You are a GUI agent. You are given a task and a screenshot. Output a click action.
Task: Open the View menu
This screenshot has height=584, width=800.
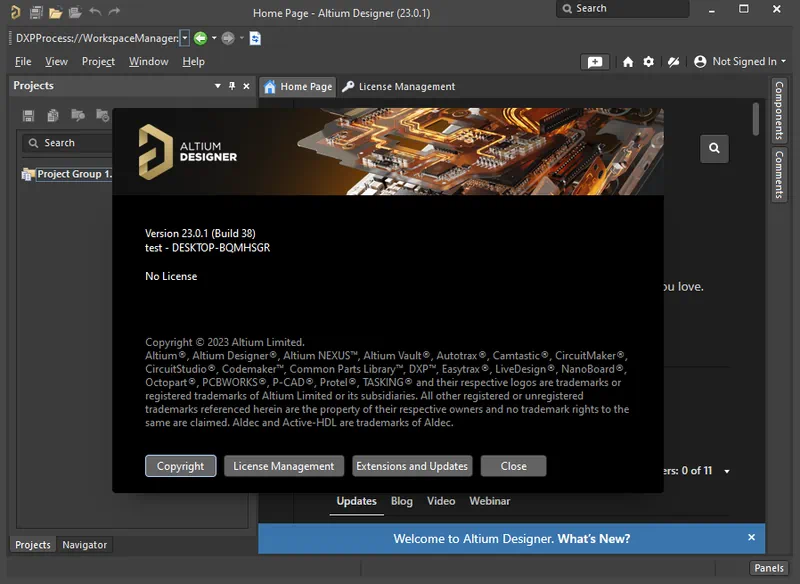coord(56,62)
